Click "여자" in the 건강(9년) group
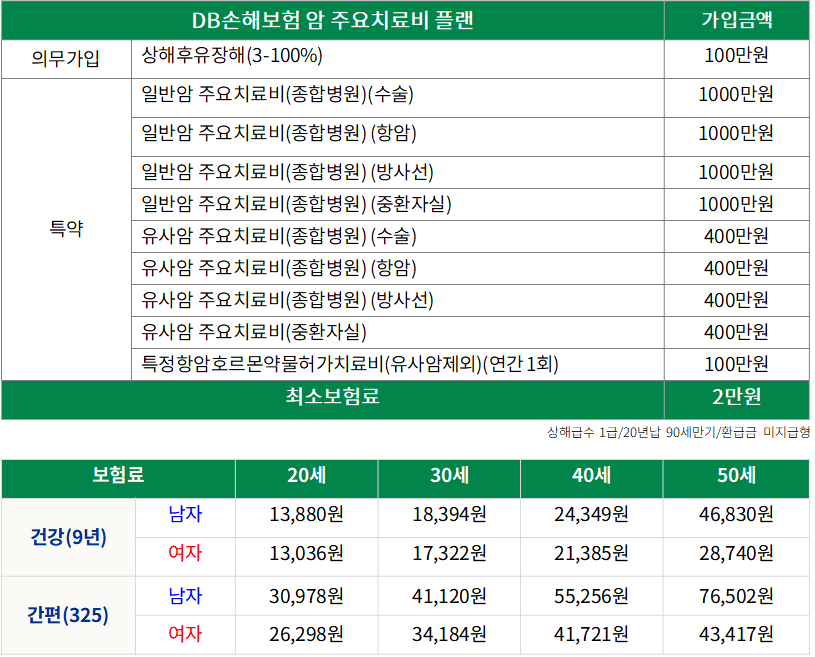815x657 pixels. click(x=185, y=553)
